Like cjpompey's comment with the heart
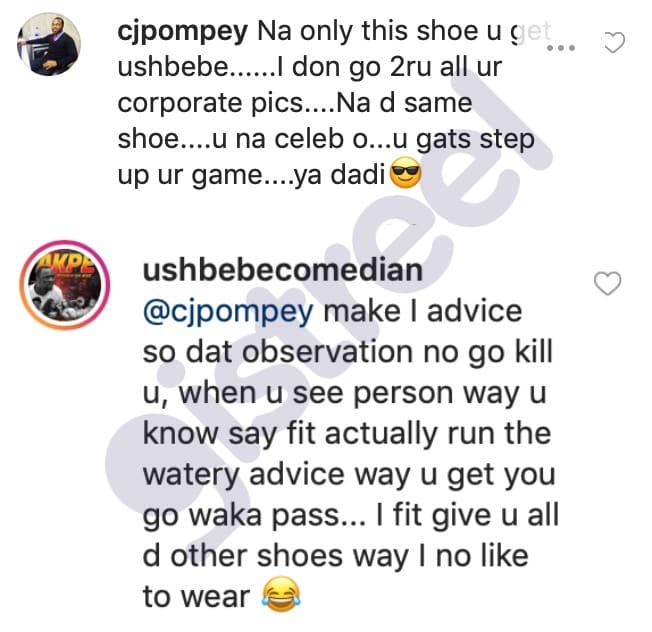 [614, 42]
